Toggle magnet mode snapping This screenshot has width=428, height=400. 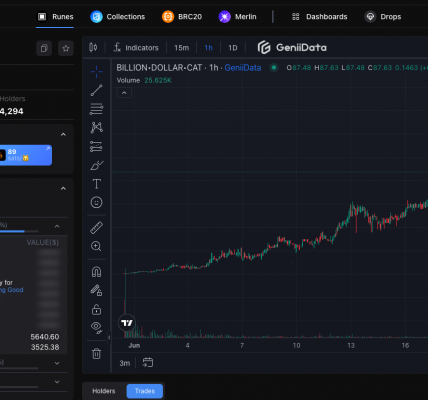pyautogui.click(x=97, y=272)
